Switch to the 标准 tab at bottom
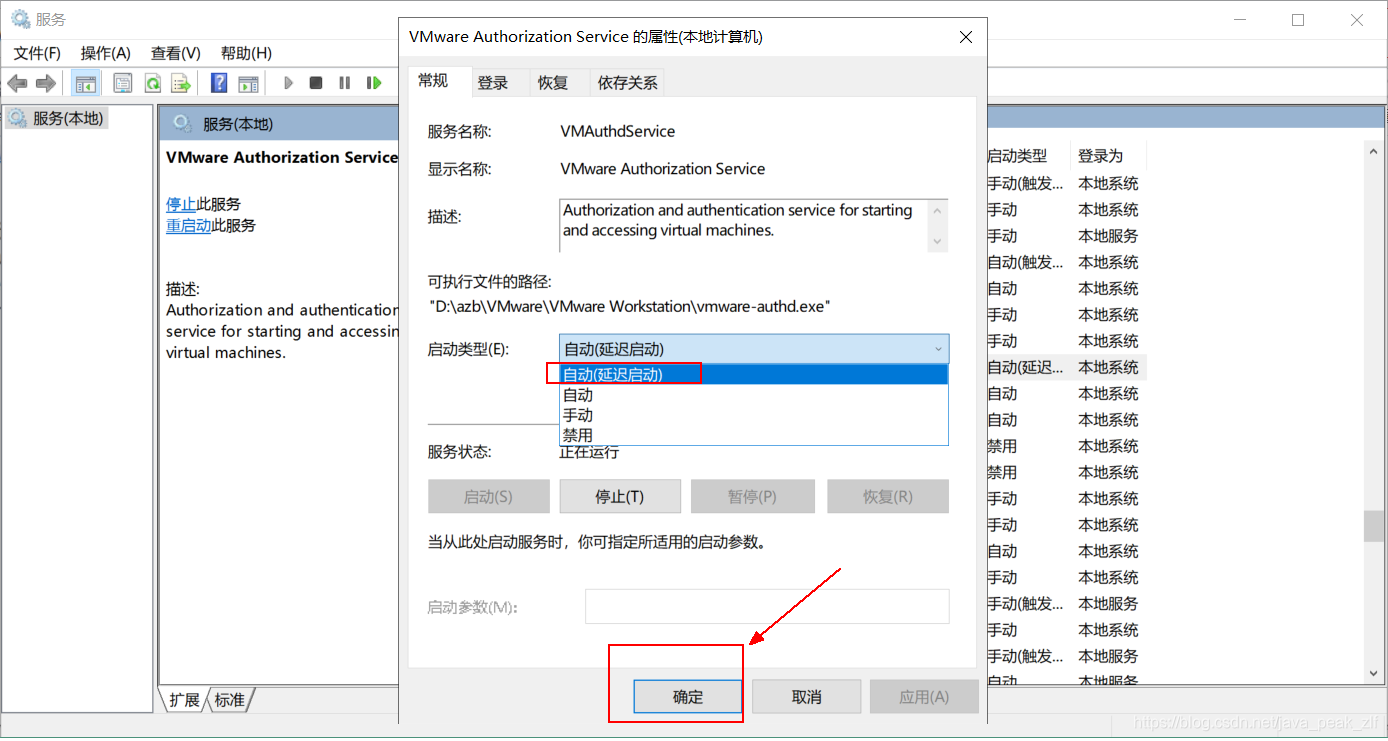 coord(229,700)
